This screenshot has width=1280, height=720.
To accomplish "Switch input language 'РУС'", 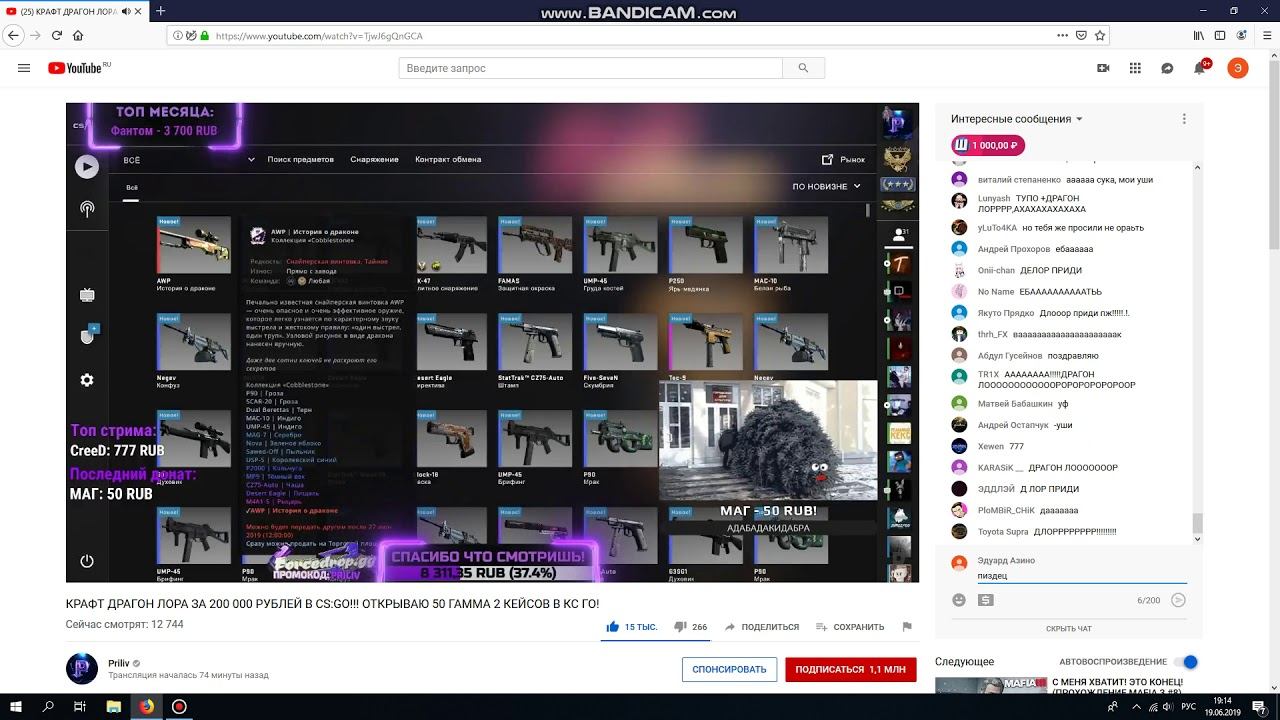I will coord(1191,706).
